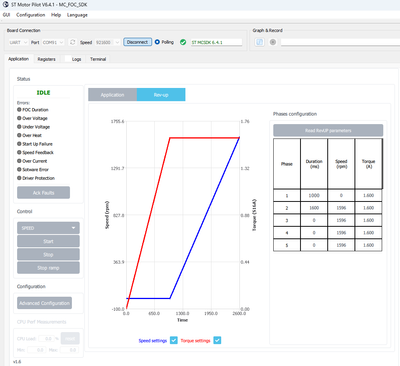Click the CPU load reset button
Screen dimensions: 400x366
(70, 338)
